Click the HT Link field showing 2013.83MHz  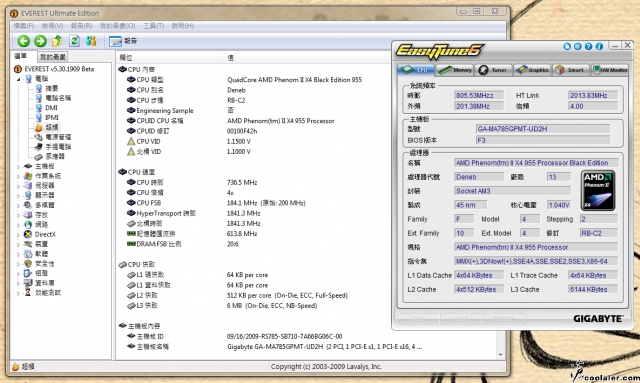coord(593,95)
